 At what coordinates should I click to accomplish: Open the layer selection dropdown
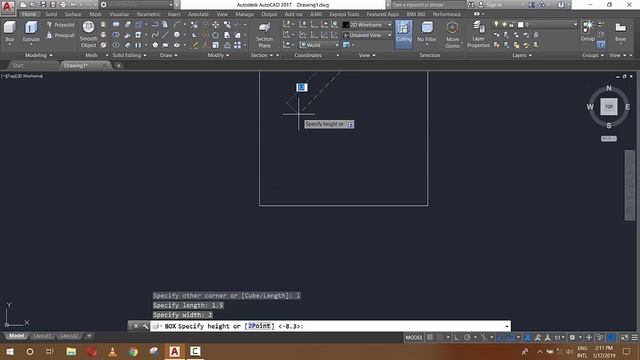(x=535, y=25)
